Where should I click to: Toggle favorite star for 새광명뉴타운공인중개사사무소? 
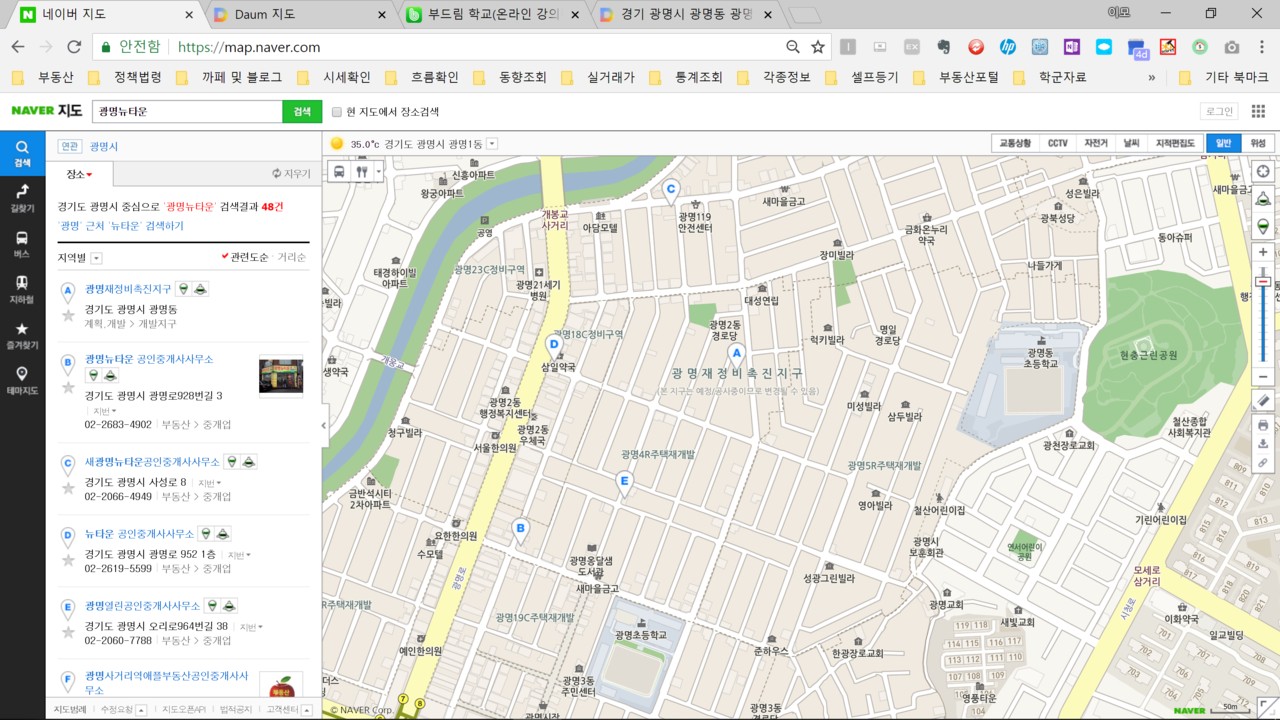point(68,488)
